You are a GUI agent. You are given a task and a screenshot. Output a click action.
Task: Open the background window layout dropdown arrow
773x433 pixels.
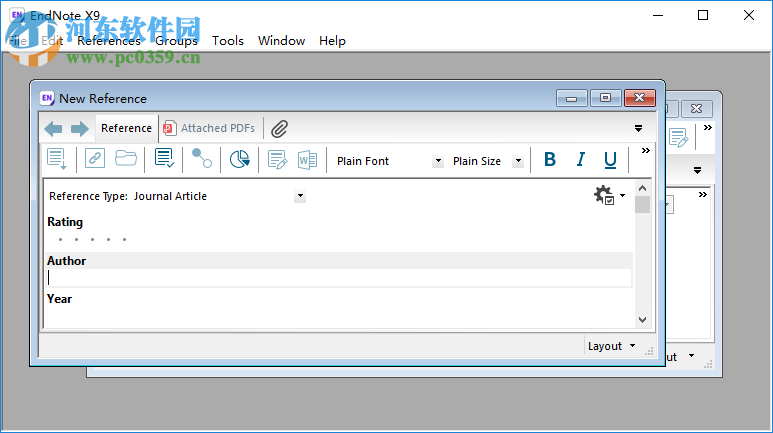pyautogui.click(x=691, y=356)
